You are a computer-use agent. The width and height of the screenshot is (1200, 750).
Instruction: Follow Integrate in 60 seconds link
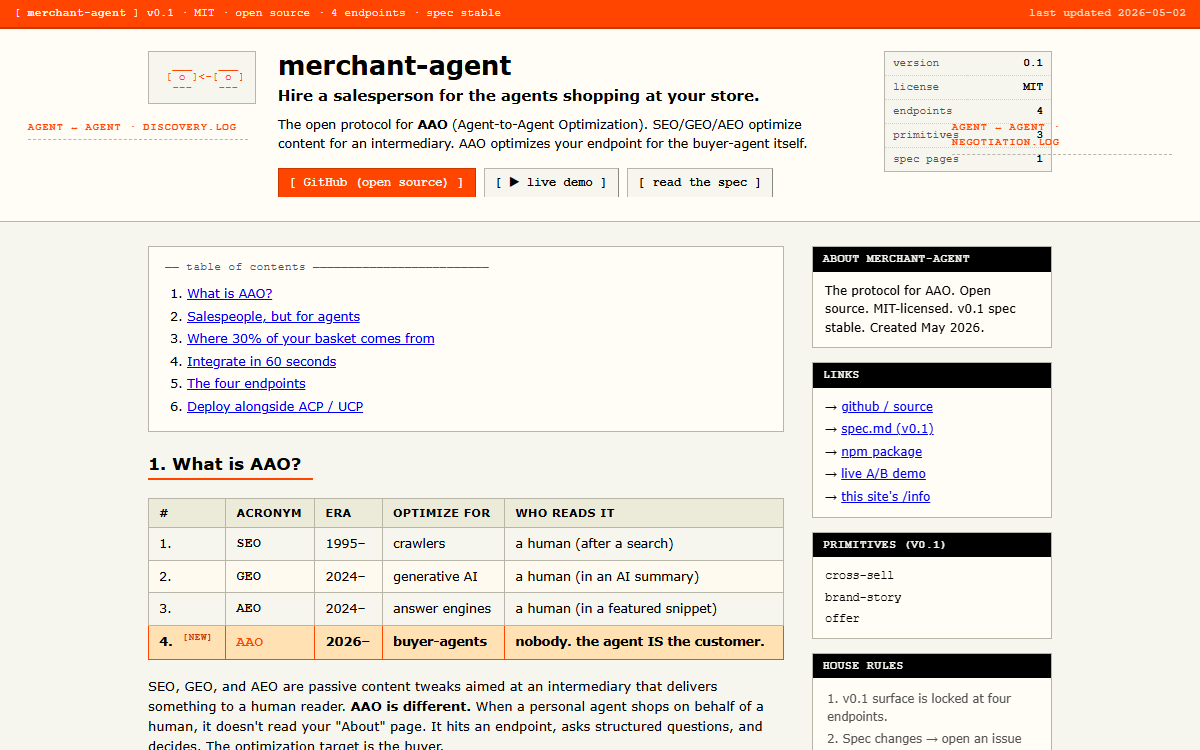(261, 361)
